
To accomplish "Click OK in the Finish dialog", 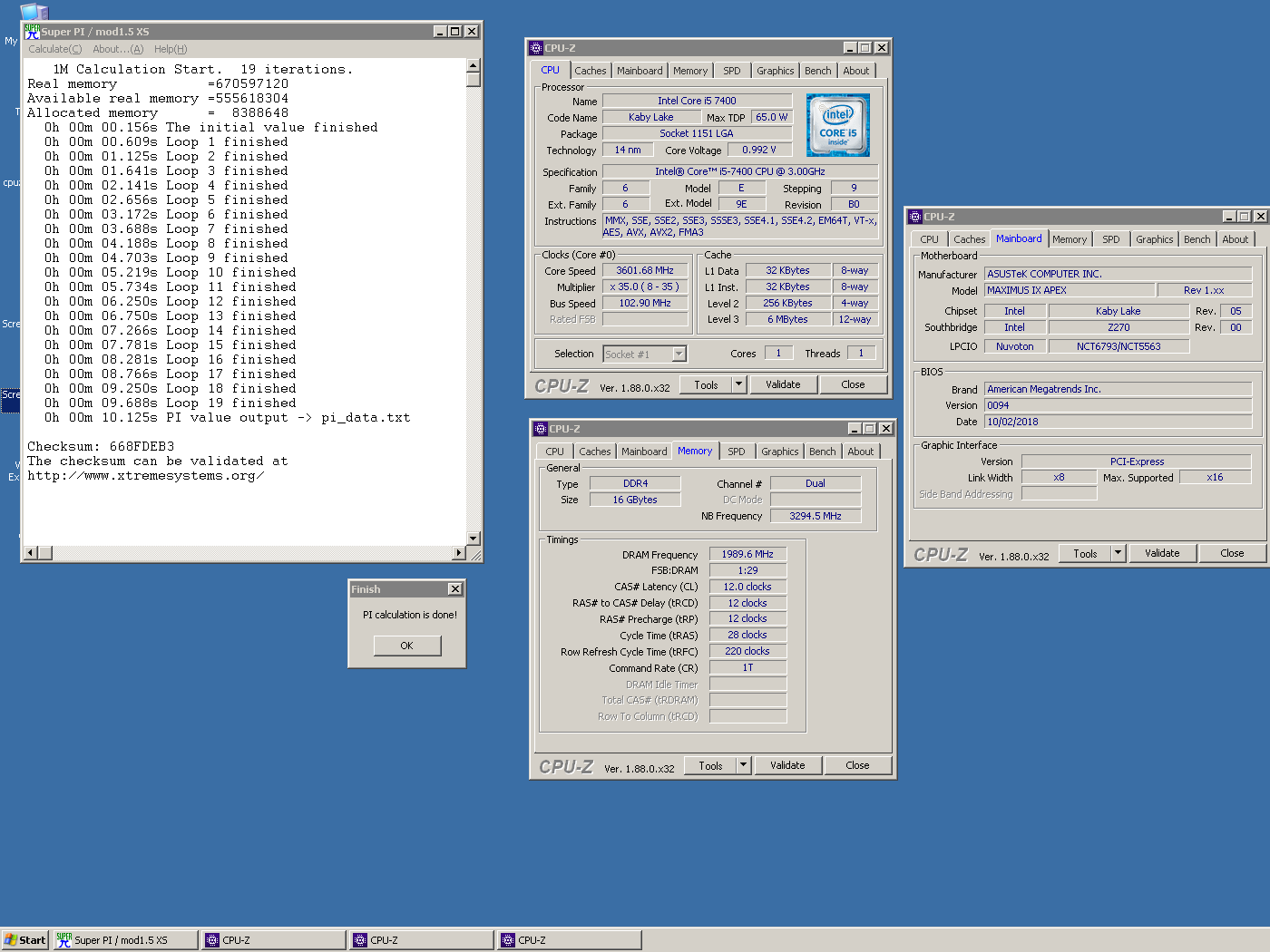I will (x=406, y=646).
